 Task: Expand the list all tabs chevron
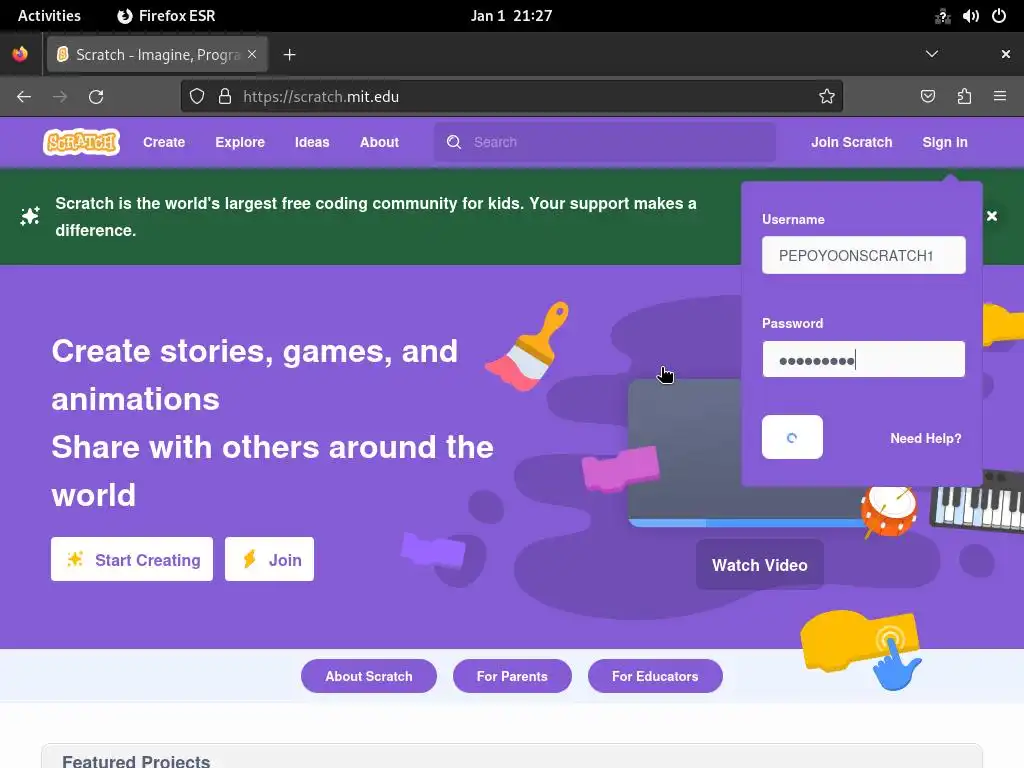point(932,54)
